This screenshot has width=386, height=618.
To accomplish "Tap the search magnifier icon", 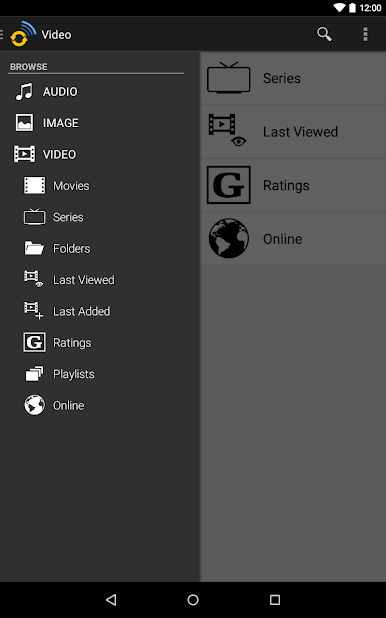I will point(324,34).
